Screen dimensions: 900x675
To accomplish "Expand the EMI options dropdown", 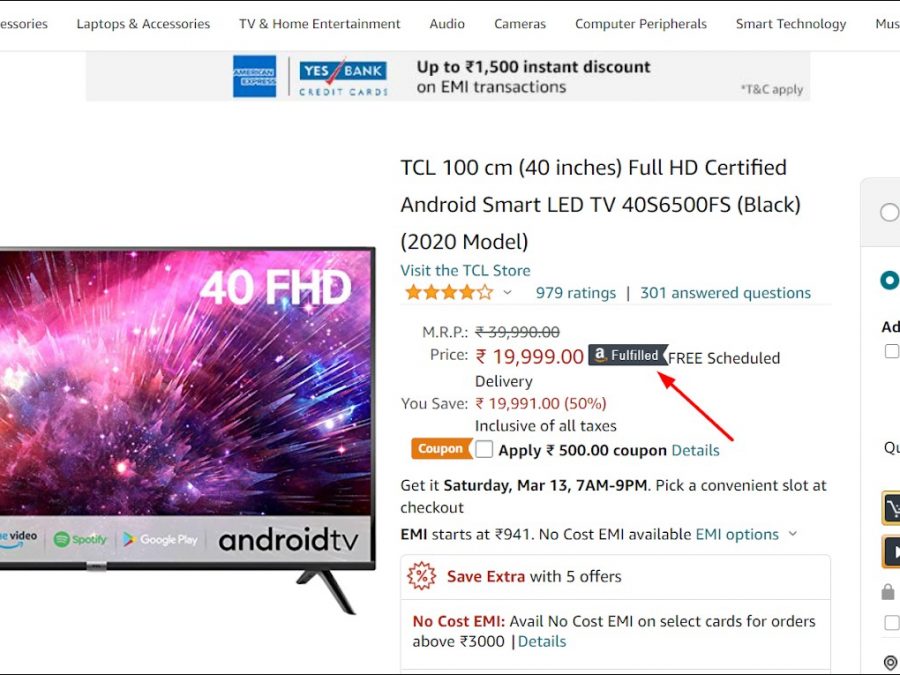I will pos(746,534).
